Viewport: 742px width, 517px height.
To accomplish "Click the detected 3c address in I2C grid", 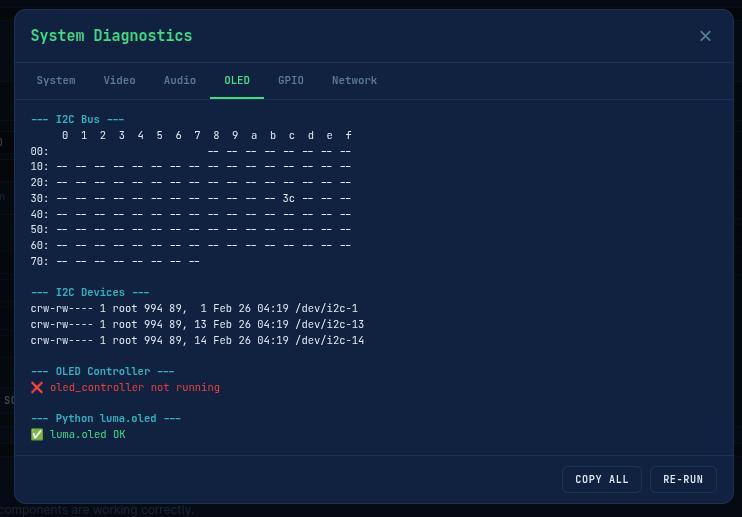I will point(288,198).
